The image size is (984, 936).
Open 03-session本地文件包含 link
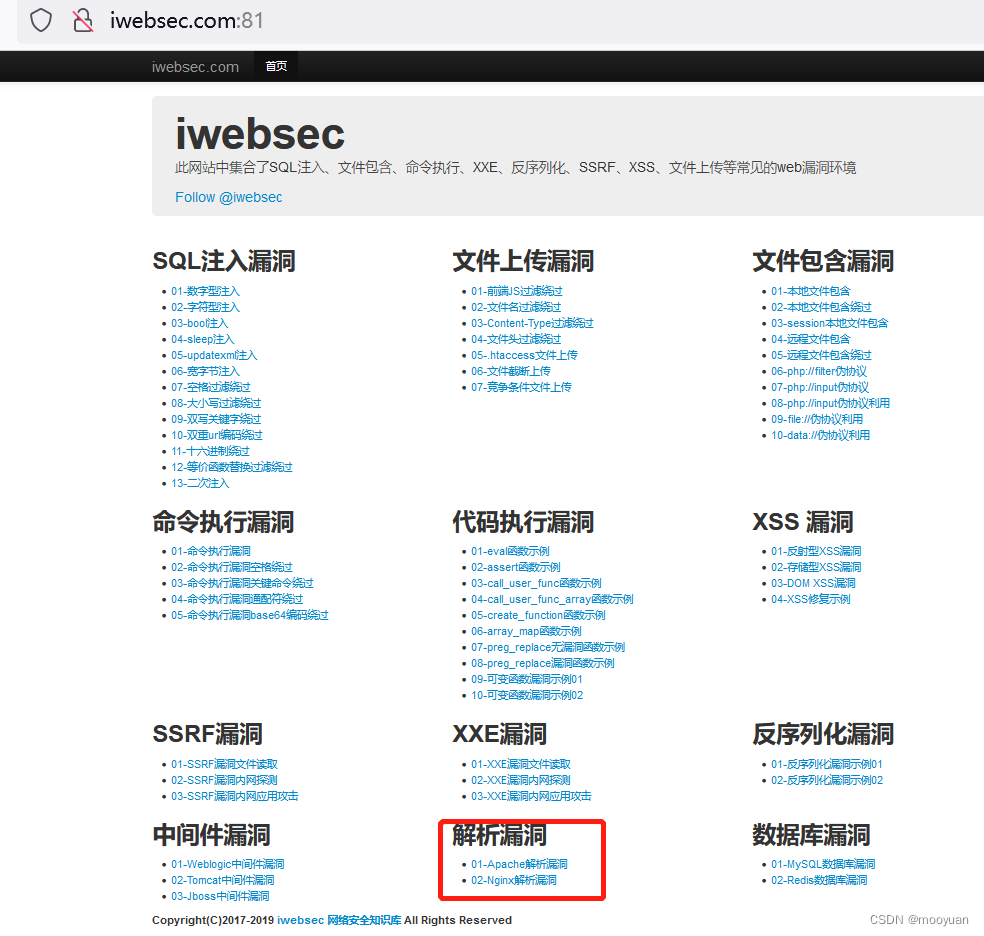point(830,323)
